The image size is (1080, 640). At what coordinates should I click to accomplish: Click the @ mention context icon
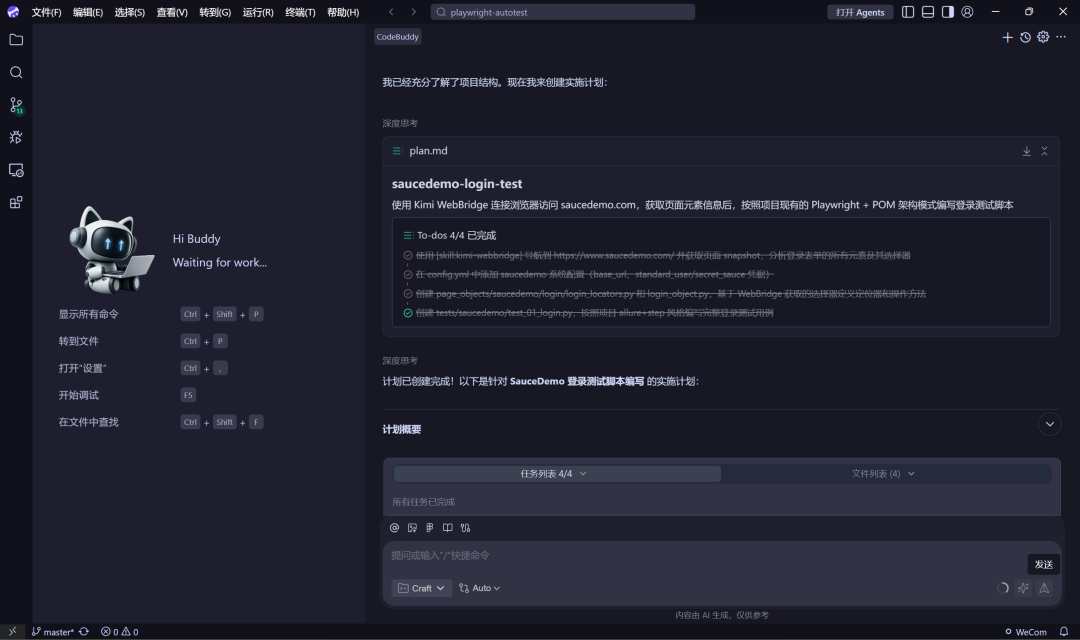(394, 528)
